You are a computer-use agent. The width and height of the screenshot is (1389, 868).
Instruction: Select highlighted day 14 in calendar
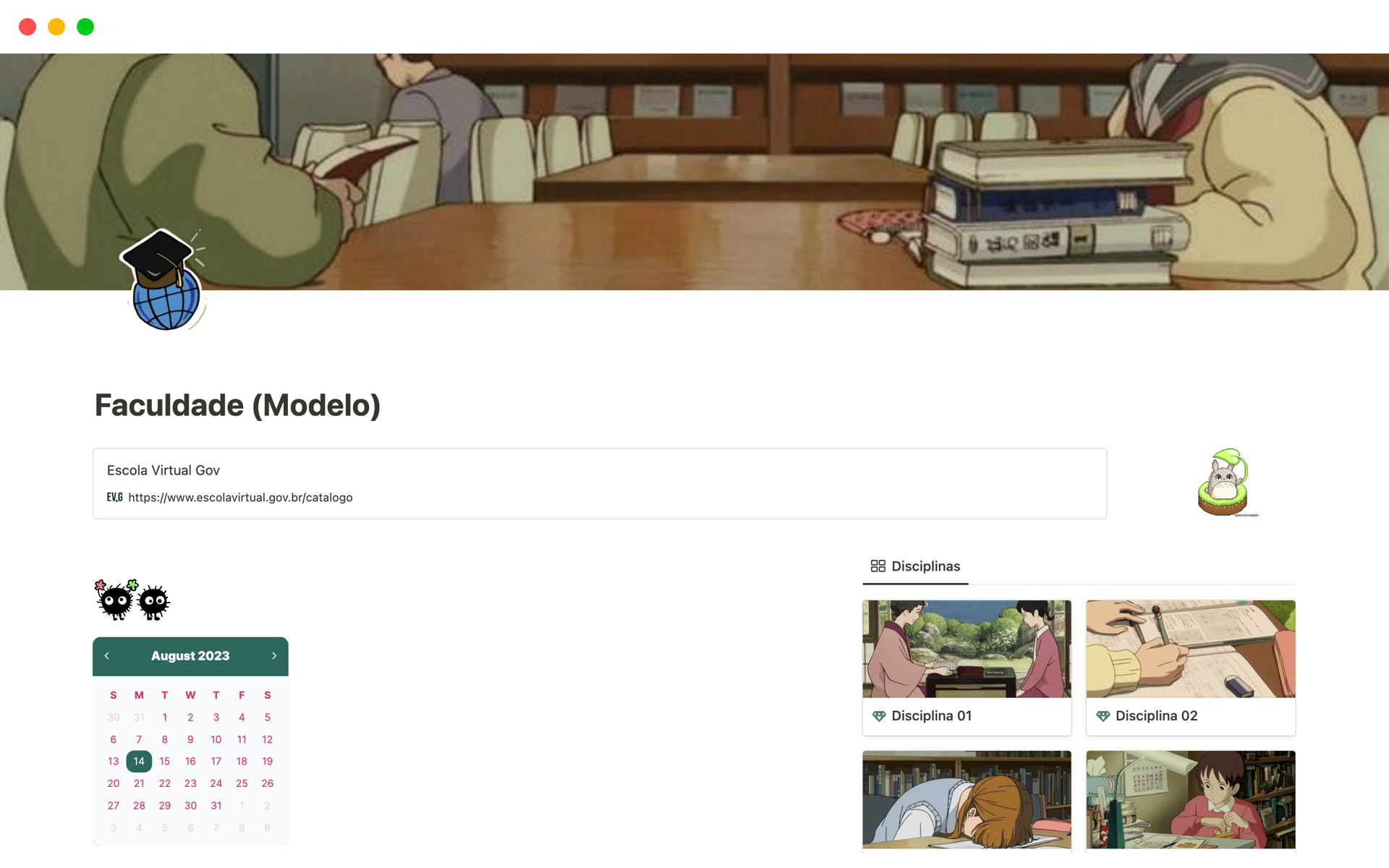click(x=139, y=761)
